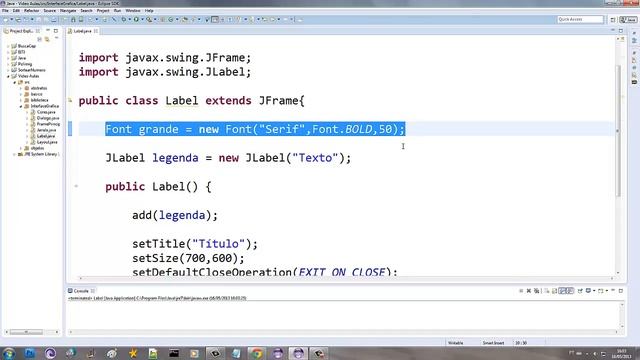This screenshot has width=640, height=360.
Task: Expand the SorteiaNumero project node
Action: tap(8, 70)
